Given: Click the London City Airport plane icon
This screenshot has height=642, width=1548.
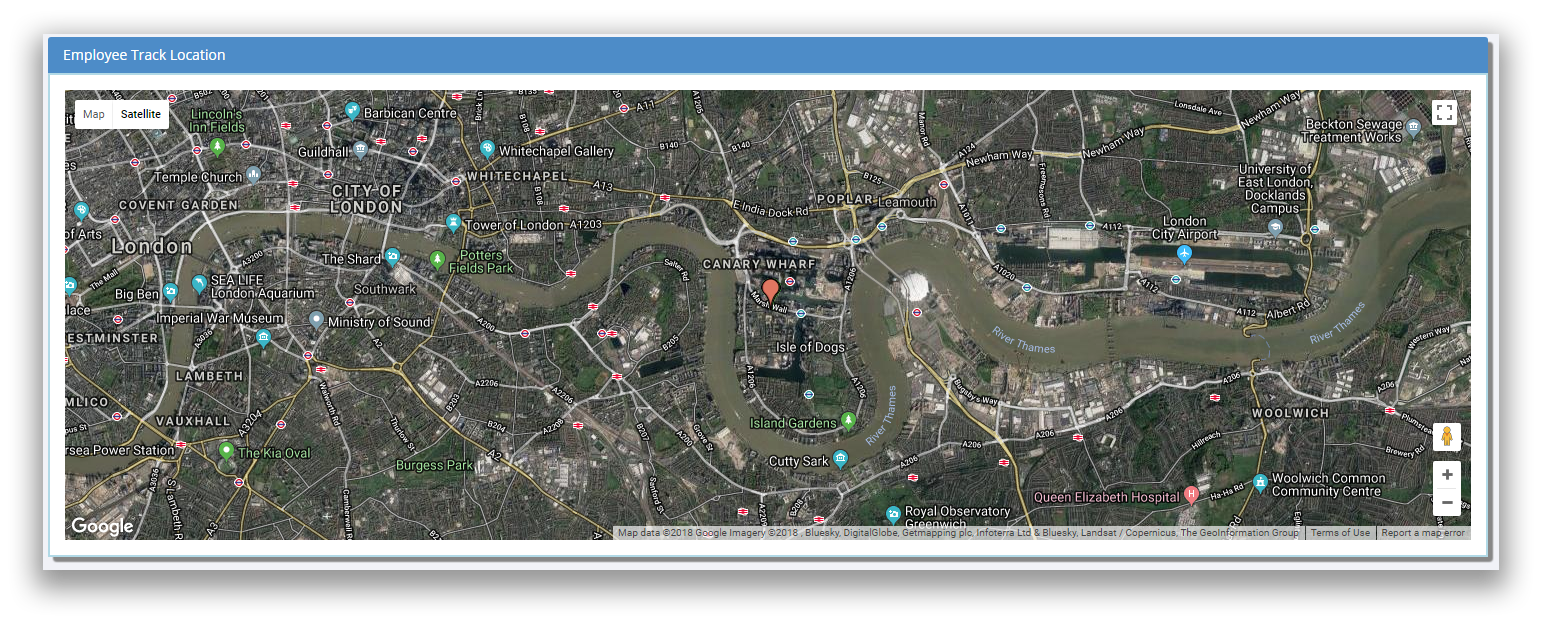Looking at the screenshot, I should point(1185,254).
